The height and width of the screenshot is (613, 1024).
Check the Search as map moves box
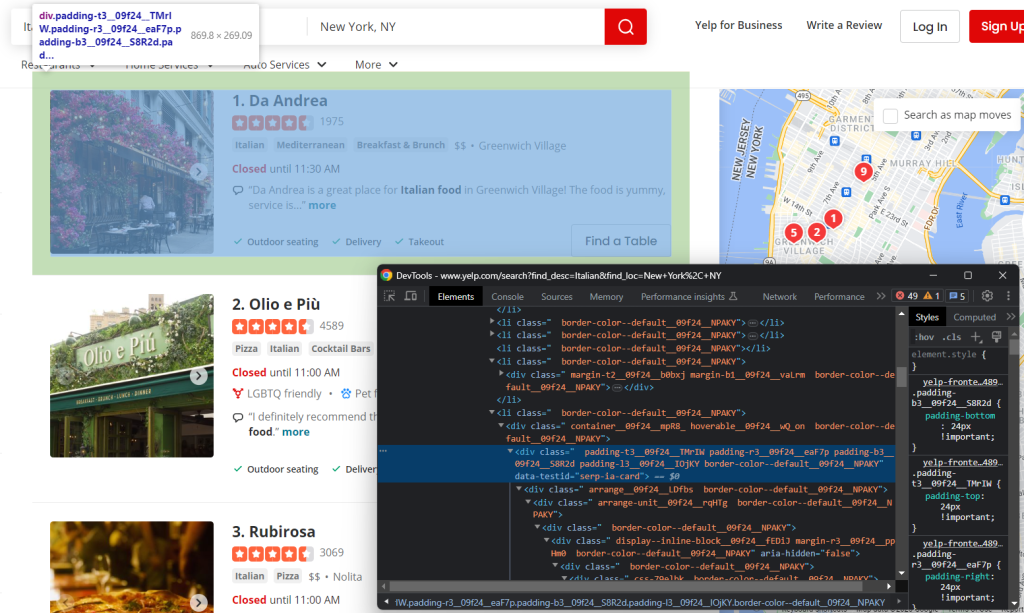(890, 115)
